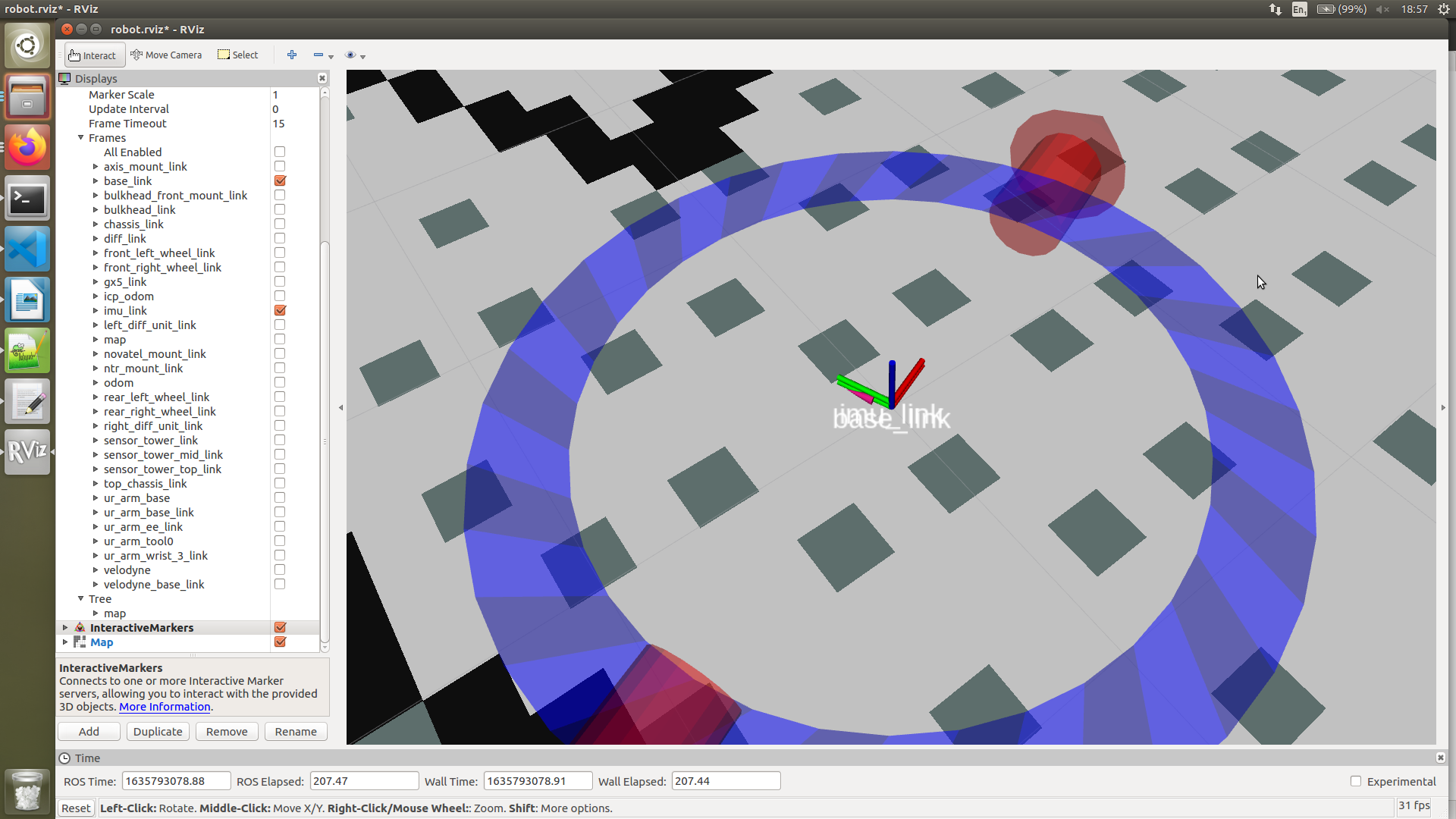The image size is (1456, 819).
Task: Click the InteractiveMarkers display icon
Action: tap(80, 627)
